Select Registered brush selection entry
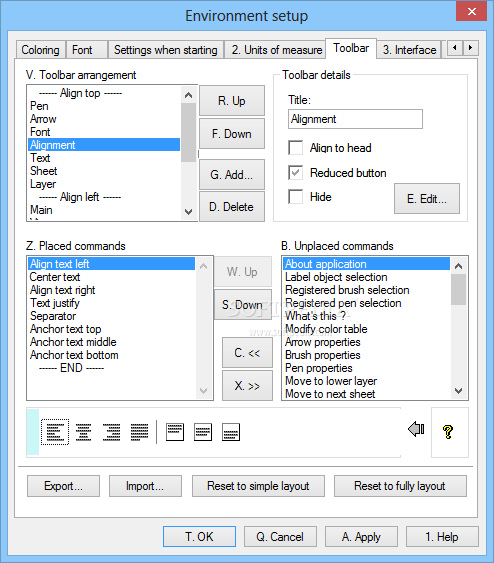 [367, 290]
